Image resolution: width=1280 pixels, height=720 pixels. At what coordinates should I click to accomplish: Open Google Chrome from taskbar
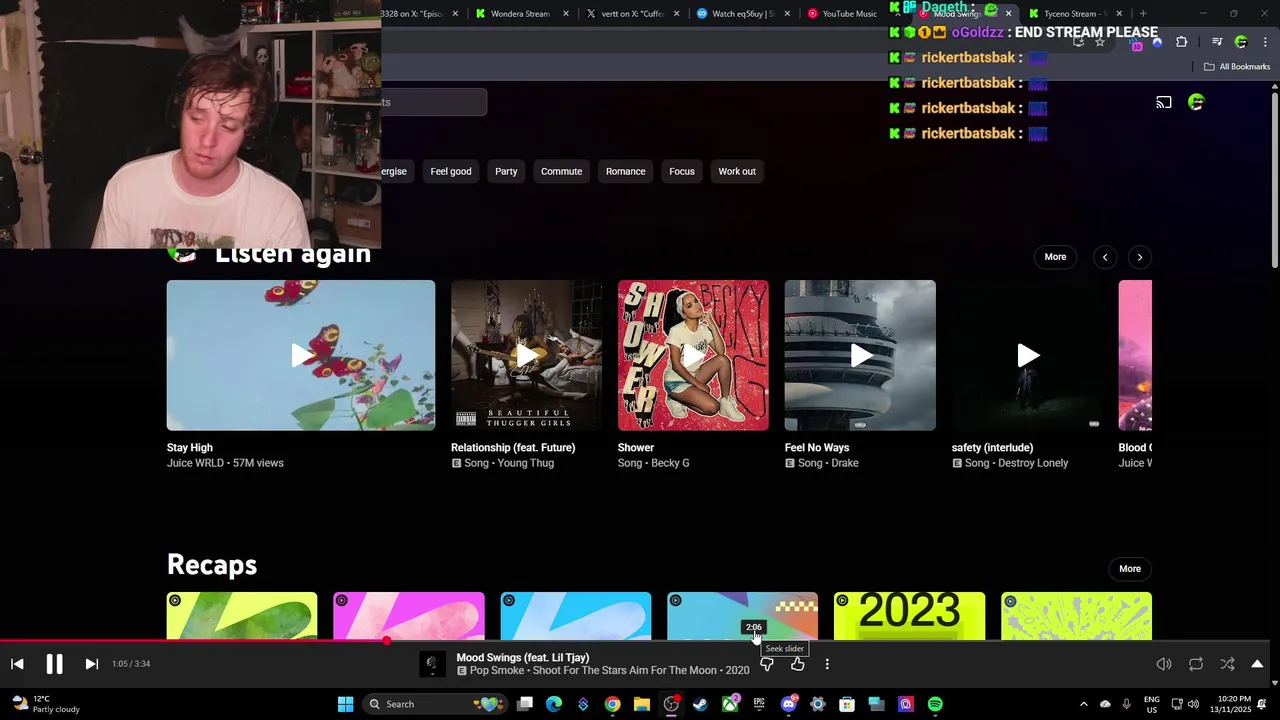tap(612, 704)
